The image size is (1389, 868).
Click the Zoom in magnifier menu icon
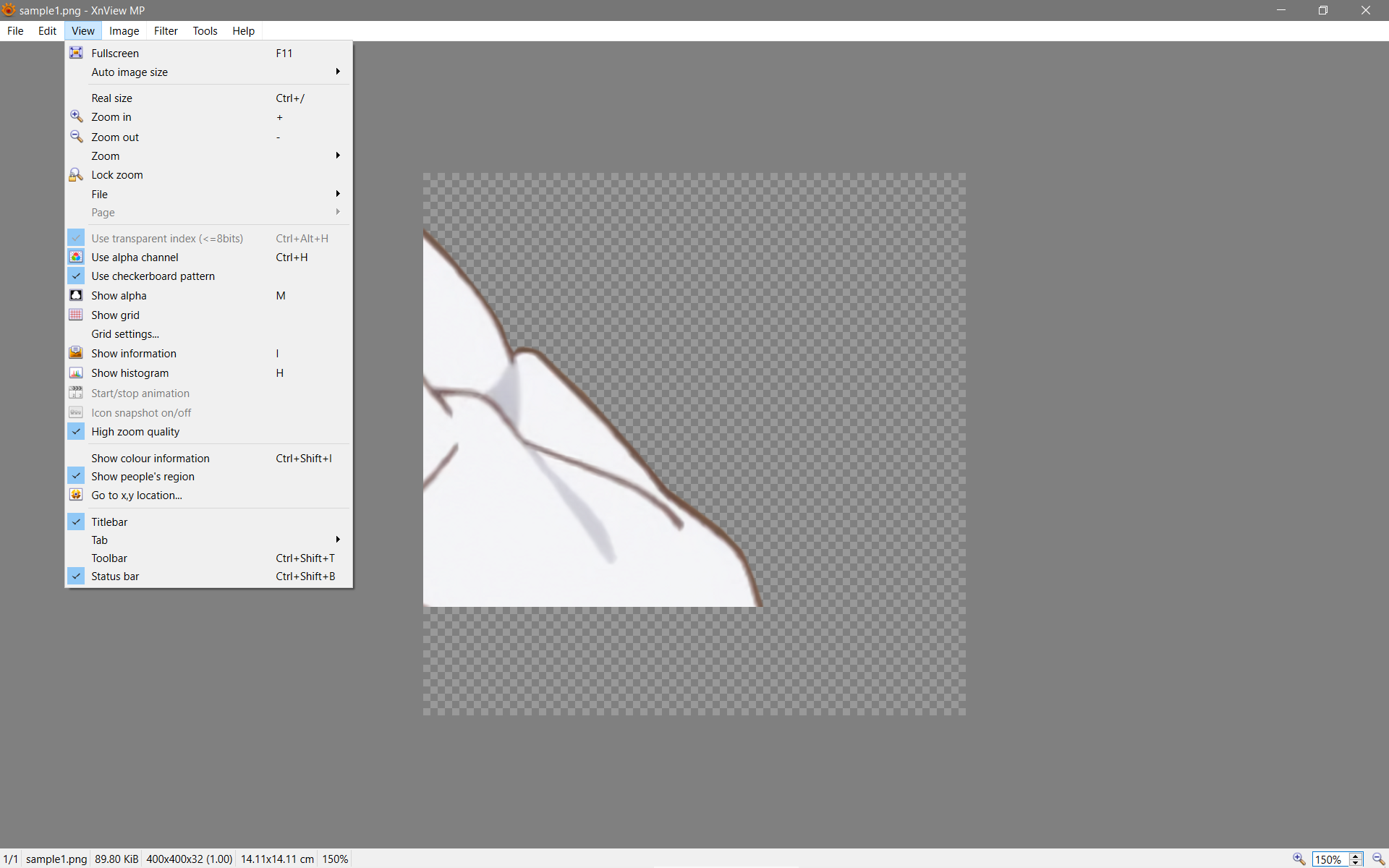pyautogui.click(x=76, y=116)
